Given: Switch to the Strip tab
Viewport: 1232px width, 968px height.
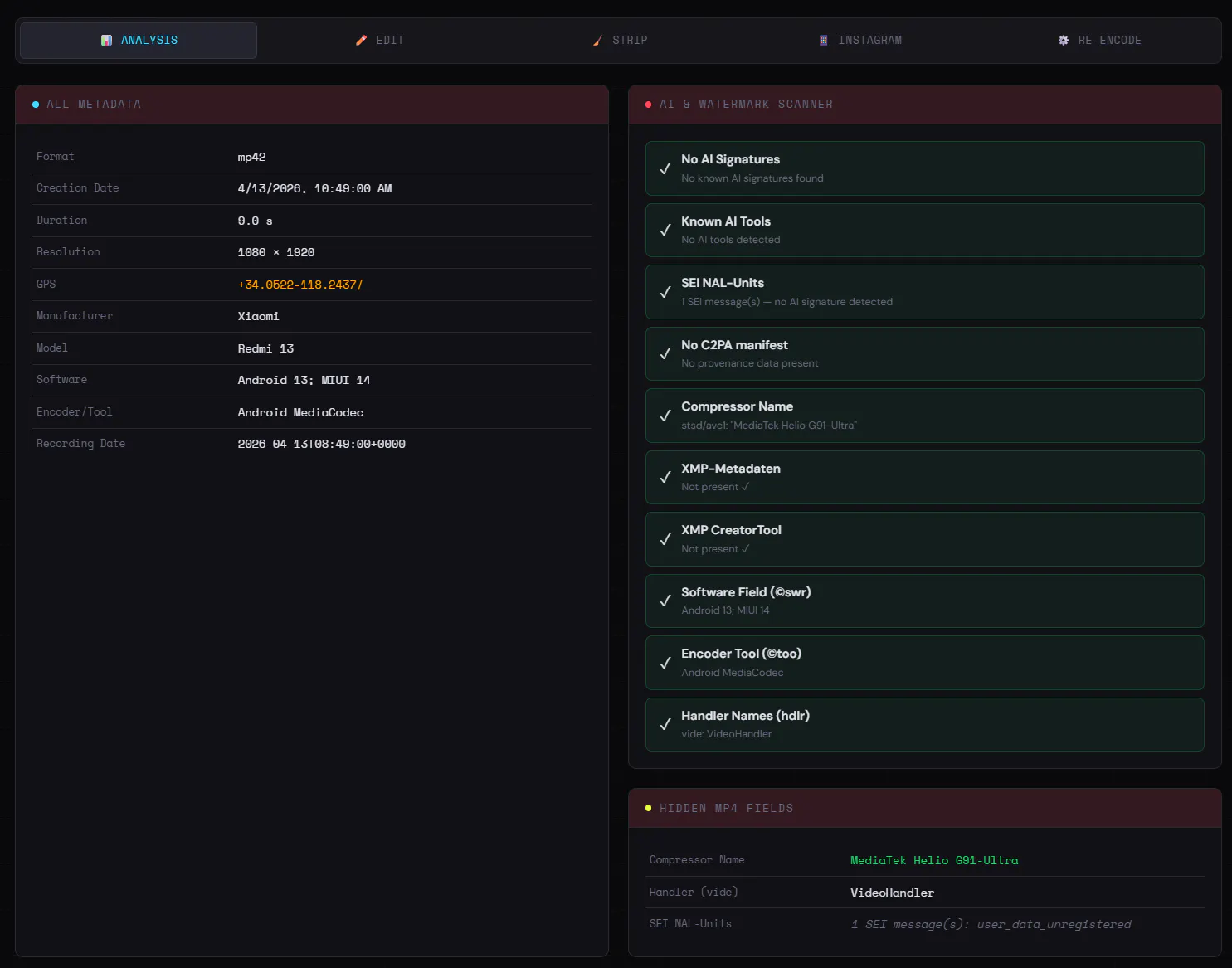Looking at the screenshot, I should click(620, 41).
